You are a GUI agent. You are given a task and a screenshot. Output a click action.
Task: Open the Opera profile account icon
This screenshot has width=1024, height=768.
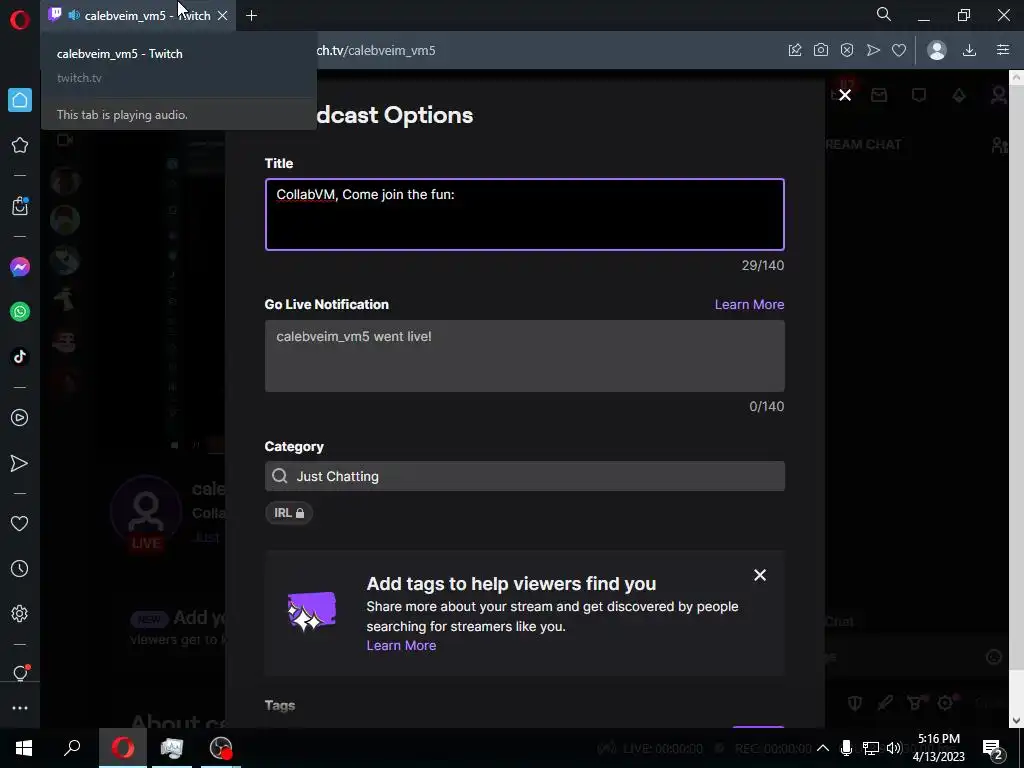937,50
